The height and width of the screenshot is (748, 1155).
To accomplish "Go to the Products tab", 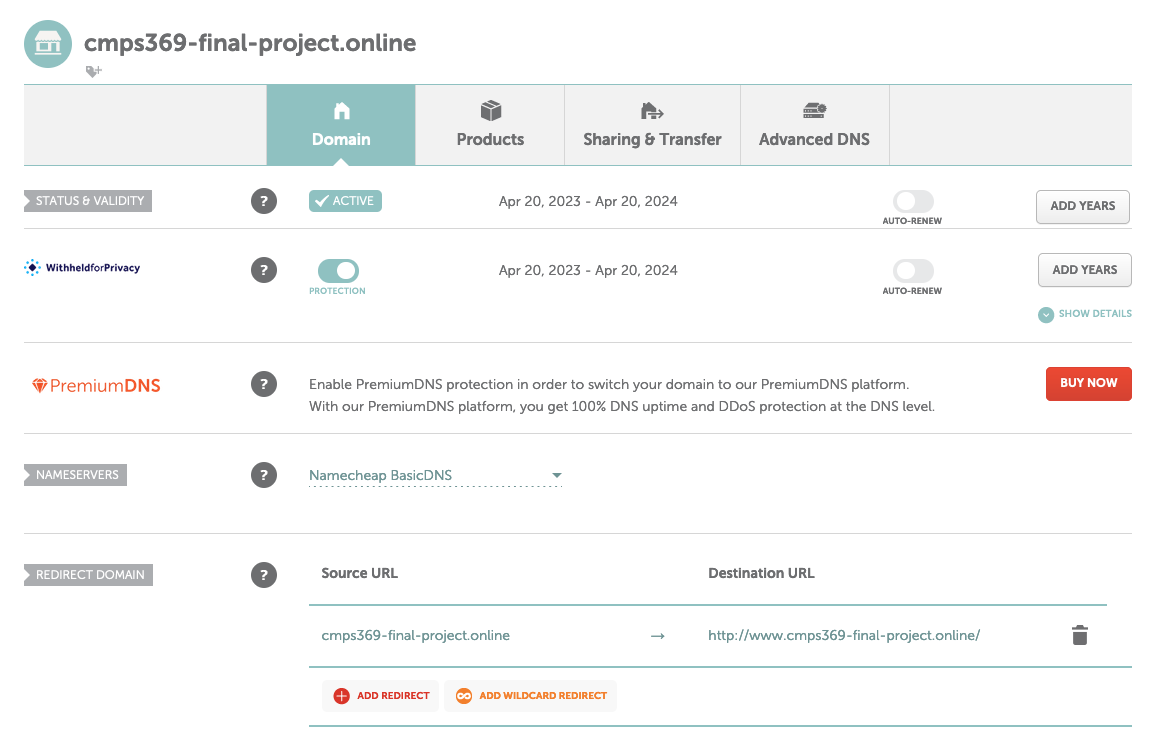I will coord(490,125).
